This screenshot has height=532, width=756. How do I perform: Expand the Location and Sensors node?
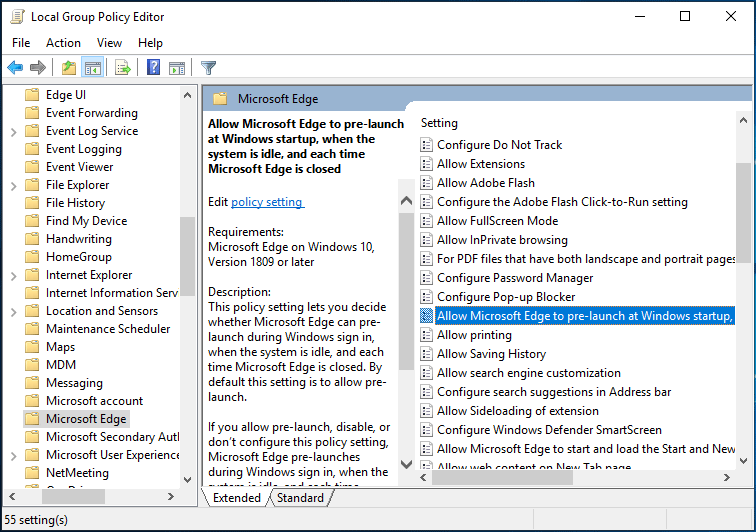14,312
